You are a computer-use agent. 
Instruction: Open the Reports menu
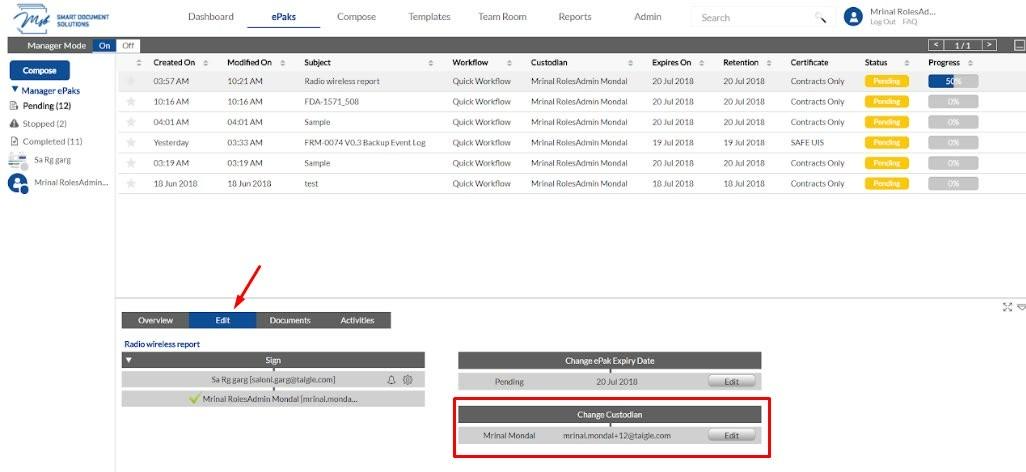pyautogui.click(x=575, y=17)
